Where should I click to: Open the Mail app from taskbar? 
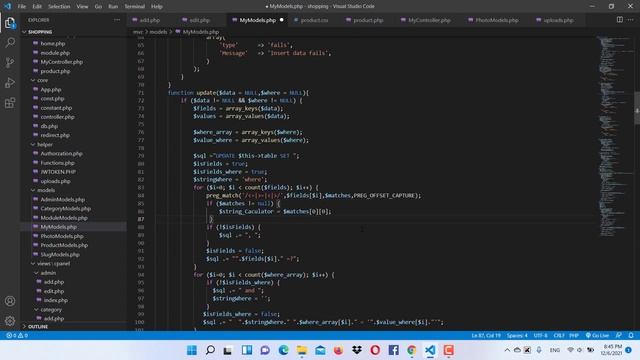click(x=320, y=350)
